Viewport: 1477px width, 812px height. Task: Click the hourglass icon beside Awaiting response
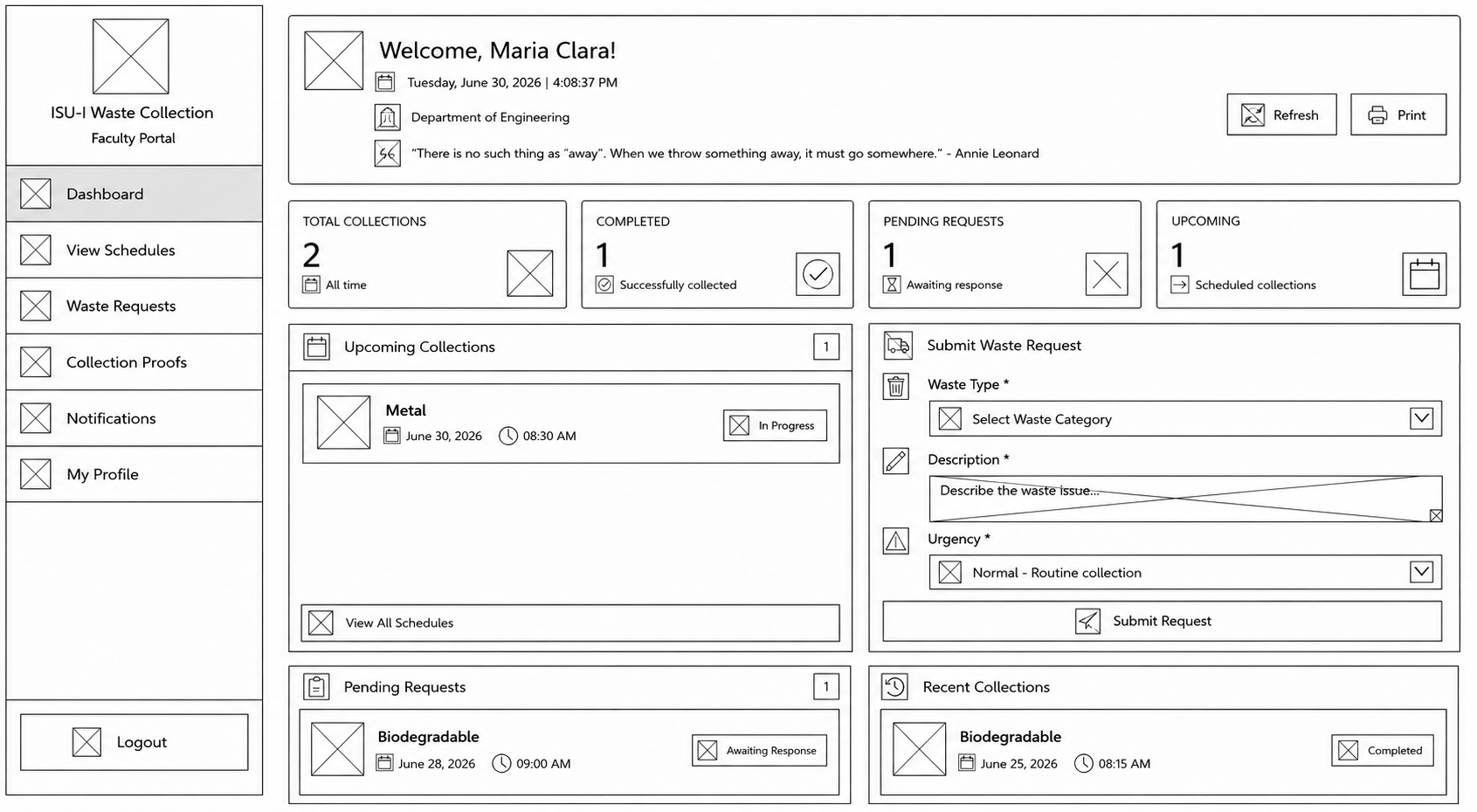click(892, 285)
